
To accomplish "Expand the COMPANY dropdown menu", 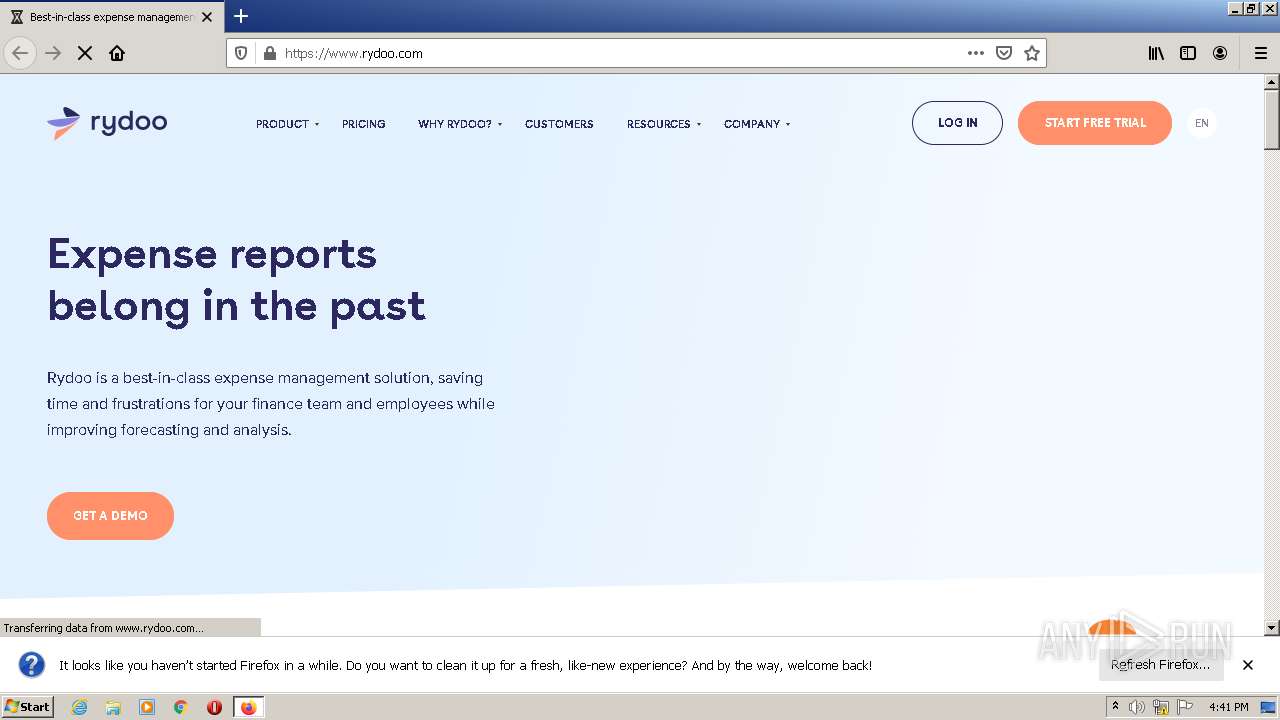I will coord(757,124).
